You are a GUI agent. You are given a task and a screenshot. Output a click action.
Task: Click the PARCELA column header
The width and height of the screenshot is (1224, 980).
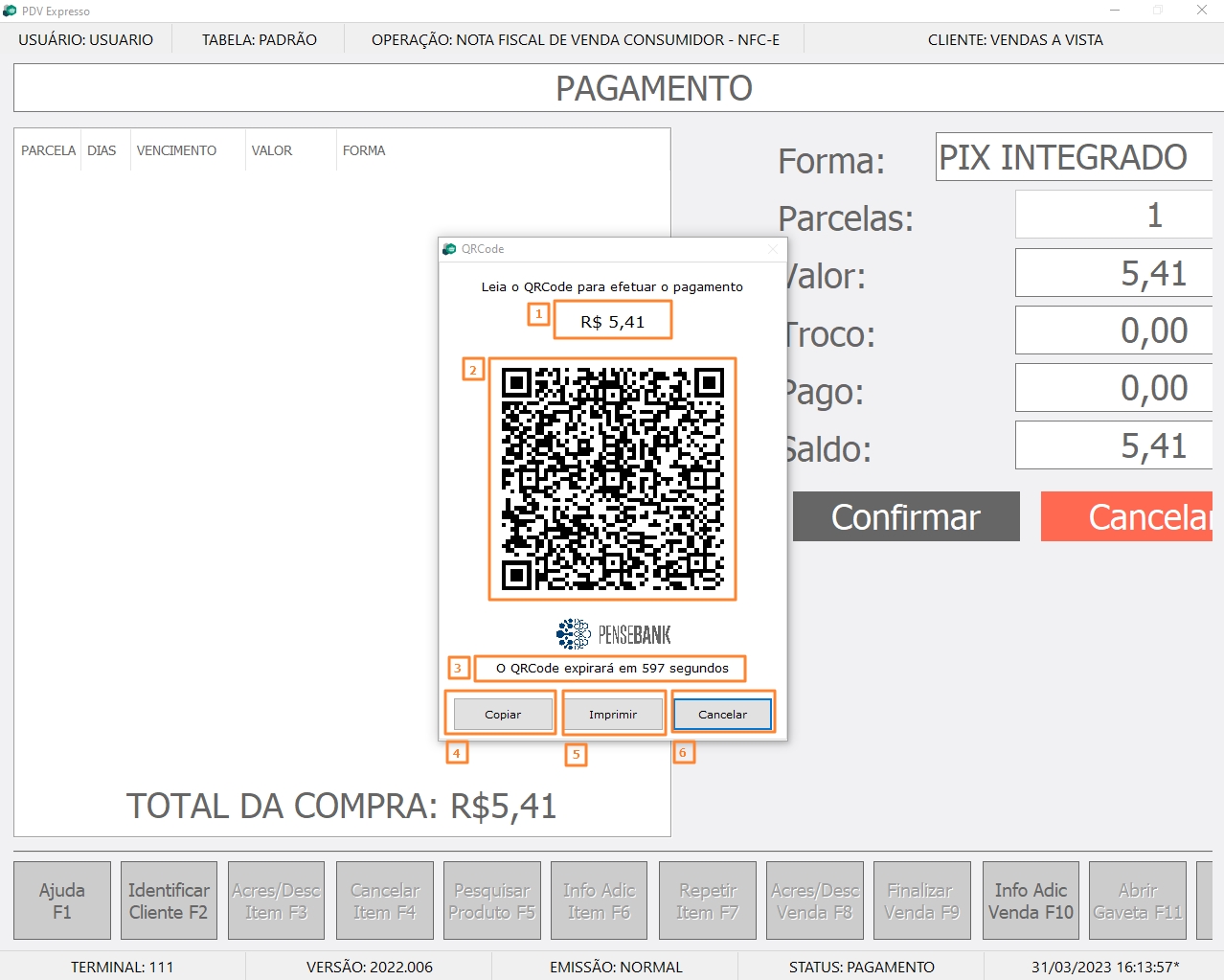tap(48, 150)
